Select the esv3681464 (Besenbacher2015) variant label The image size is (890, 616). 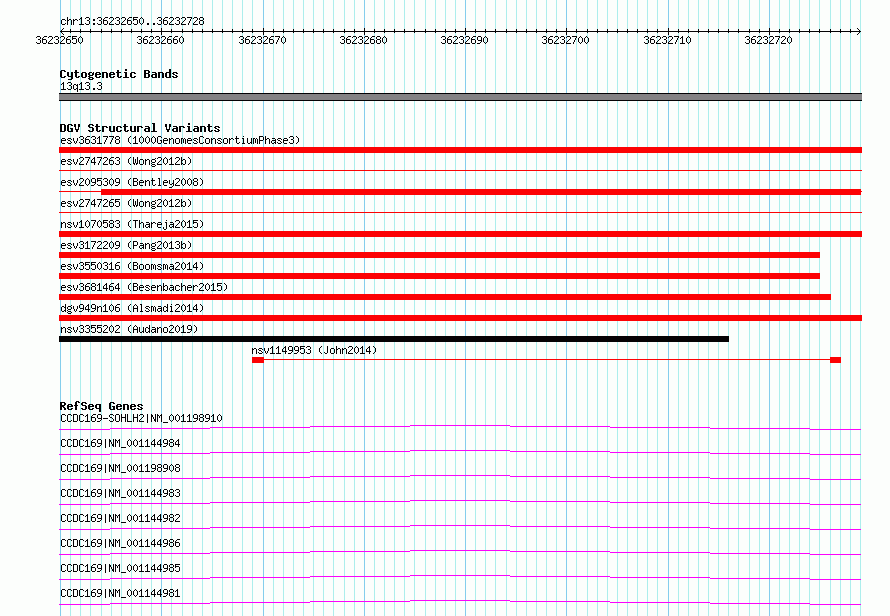[x=144, y=287]
